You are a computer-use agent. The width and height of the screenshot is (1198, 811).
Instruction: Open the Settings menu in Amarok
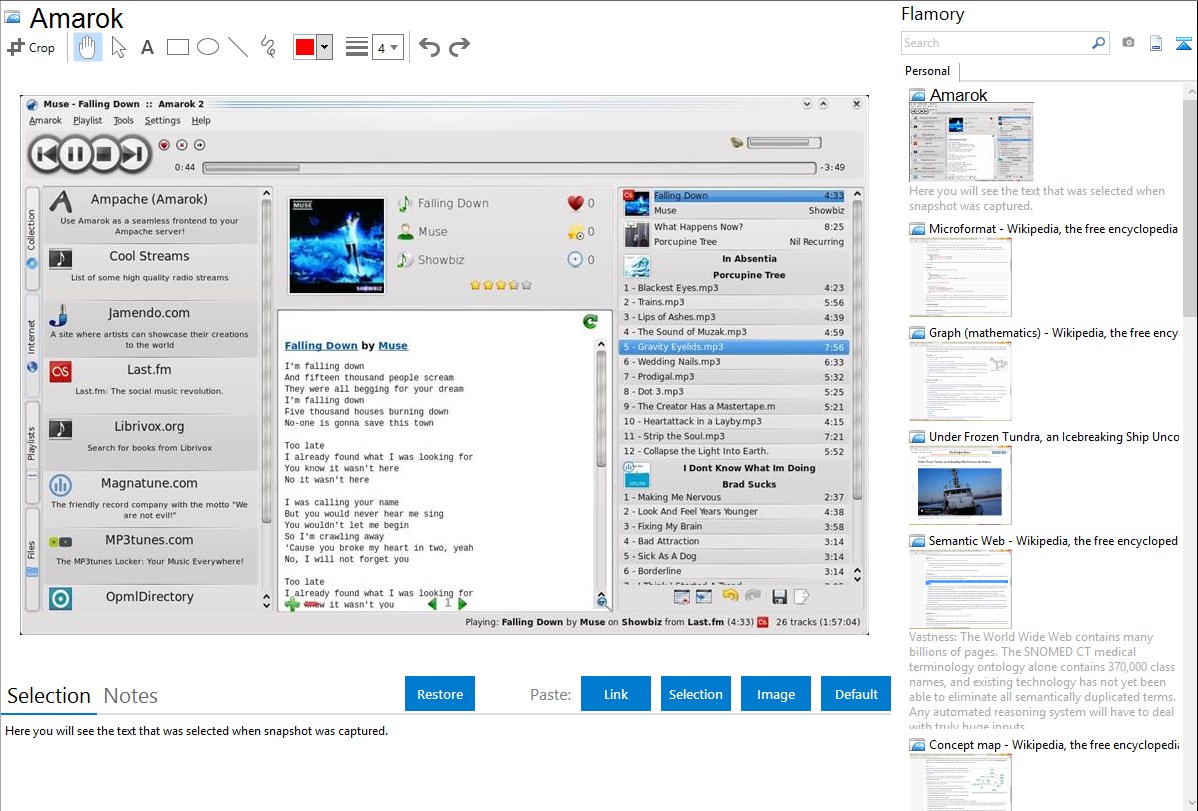[x=162, y=121]
